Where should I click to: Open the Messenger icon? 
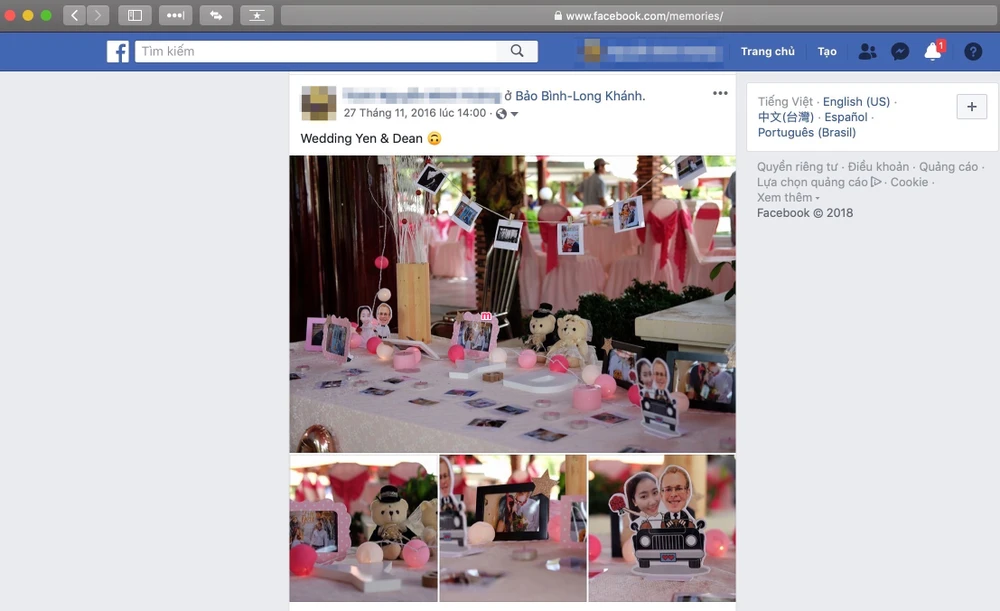(x=900, y=52)
